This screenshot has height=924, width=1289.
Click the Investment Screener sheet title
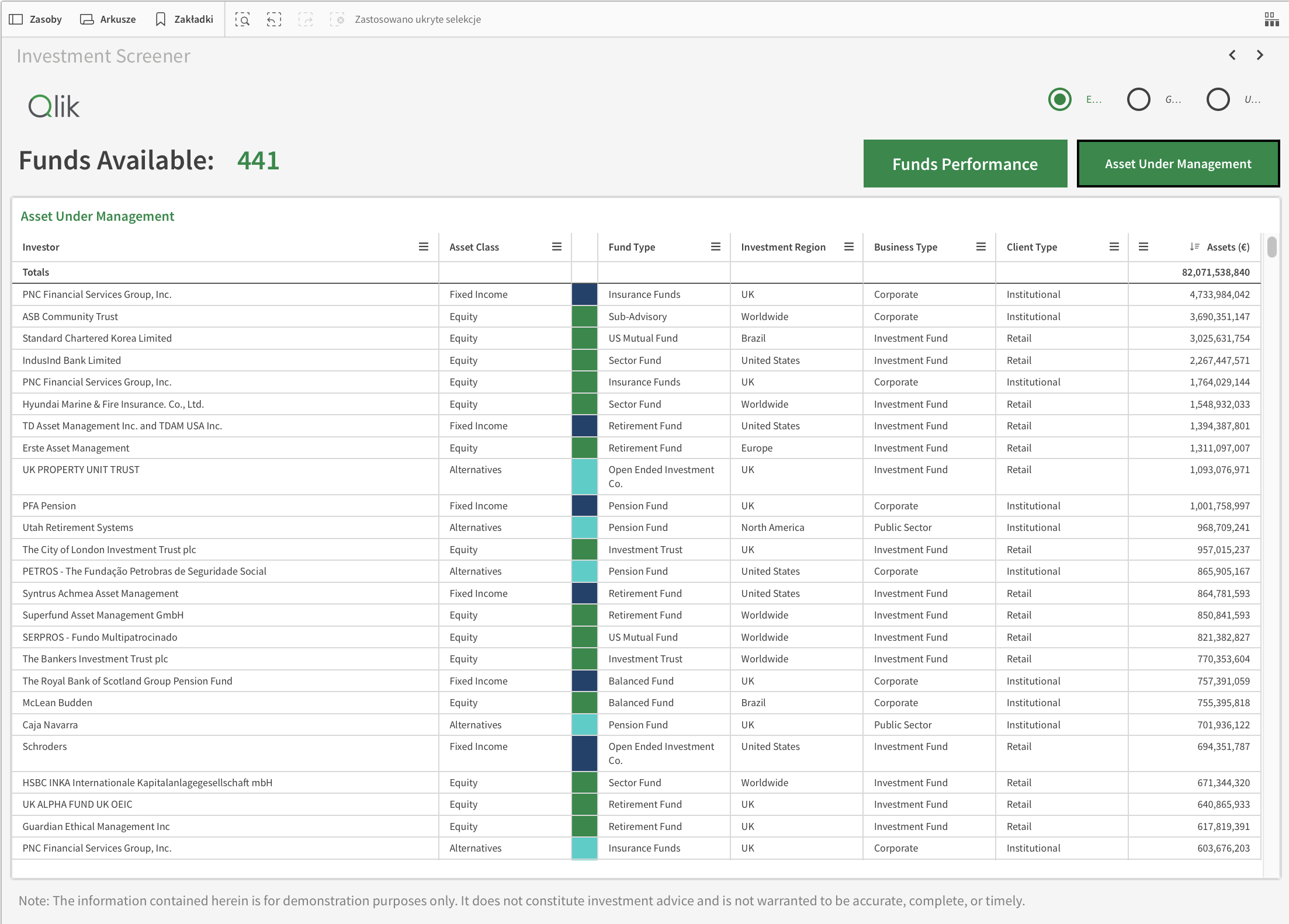click(x=103, y=56)
